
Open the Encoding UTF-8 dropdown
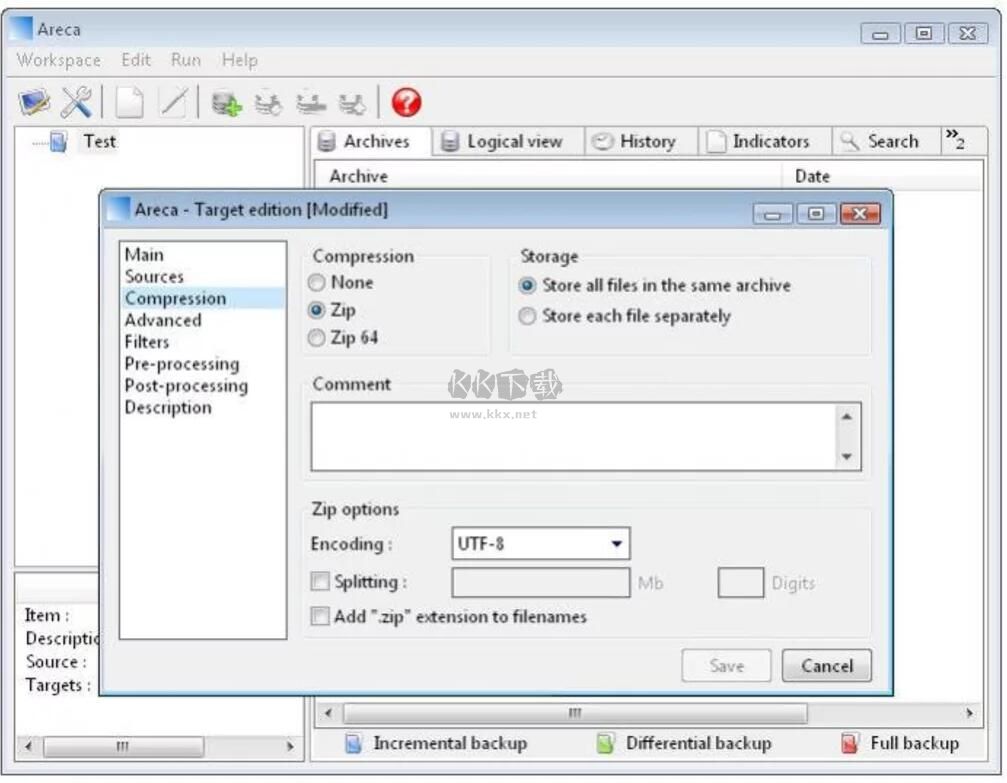(541, 543)
